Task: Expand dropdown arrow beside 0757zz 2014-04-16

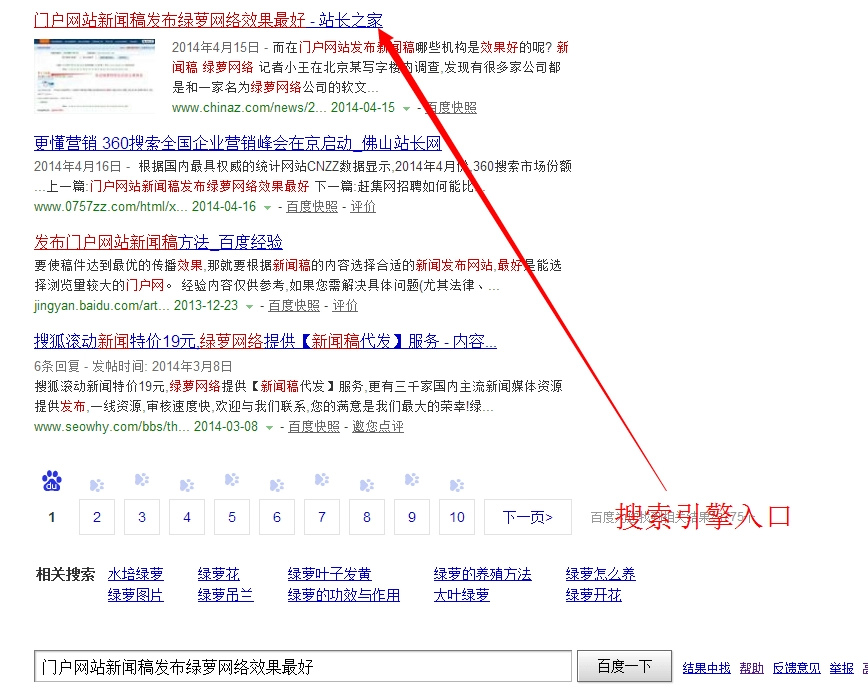Action: (x=267, y=208)
